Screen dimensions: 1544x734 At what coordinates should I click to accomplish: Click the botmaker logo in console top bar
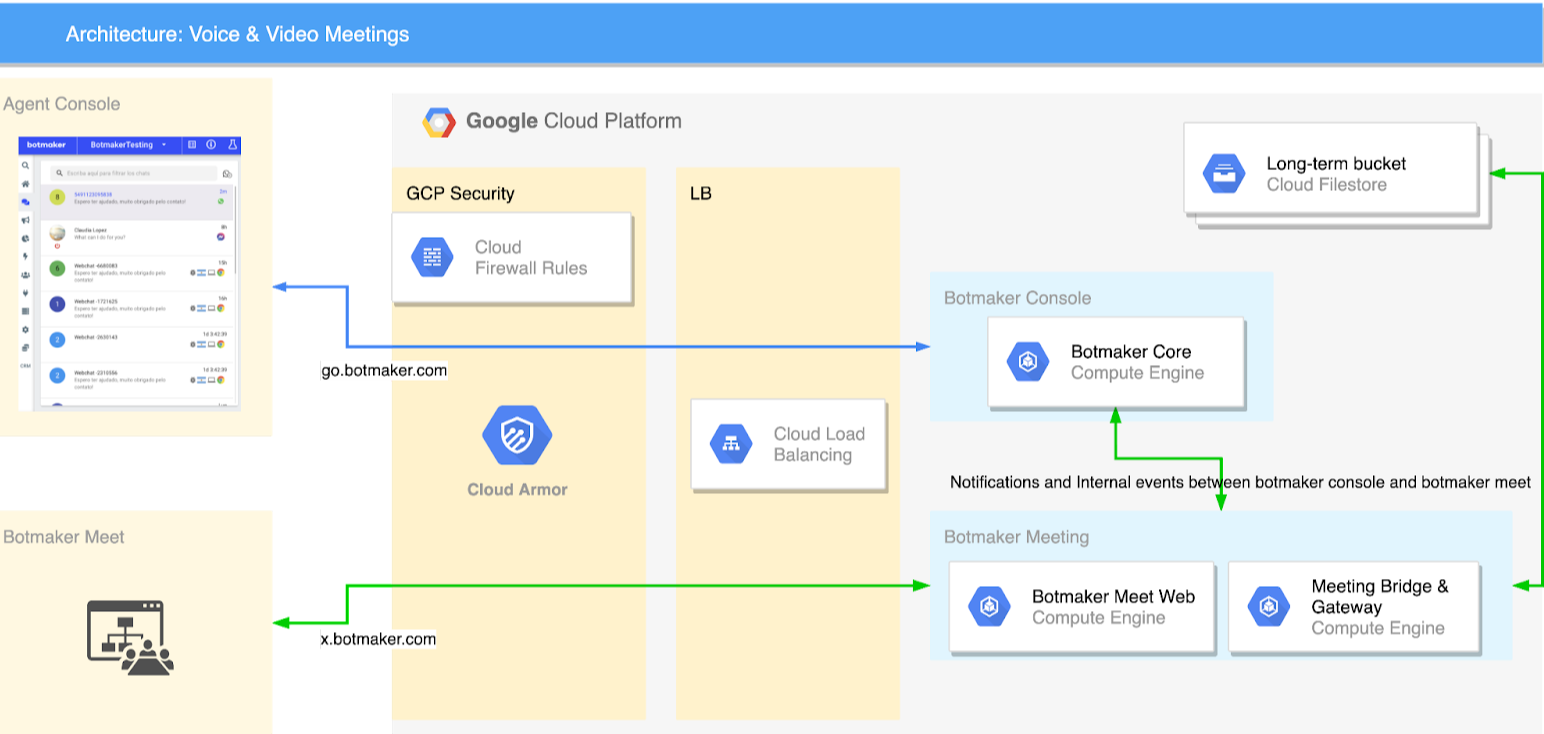coord(46,145)
